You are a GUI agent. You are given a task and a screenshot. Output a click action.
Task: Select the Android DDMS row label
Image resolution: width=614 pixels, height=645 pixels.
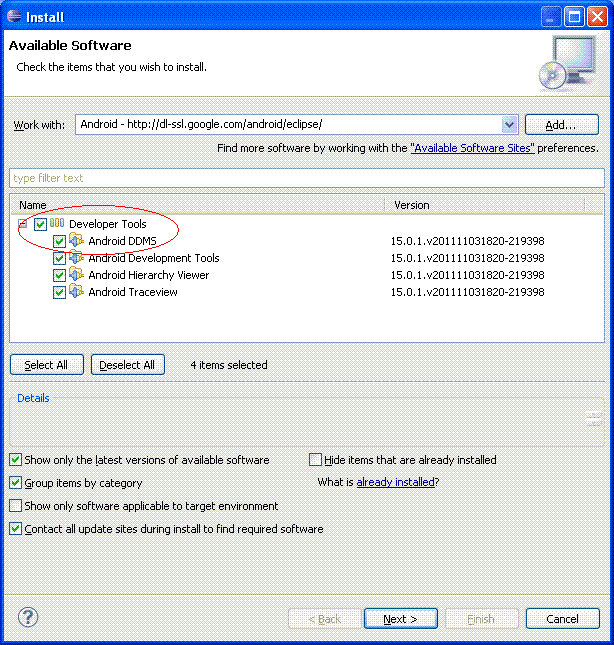[123, 241]
